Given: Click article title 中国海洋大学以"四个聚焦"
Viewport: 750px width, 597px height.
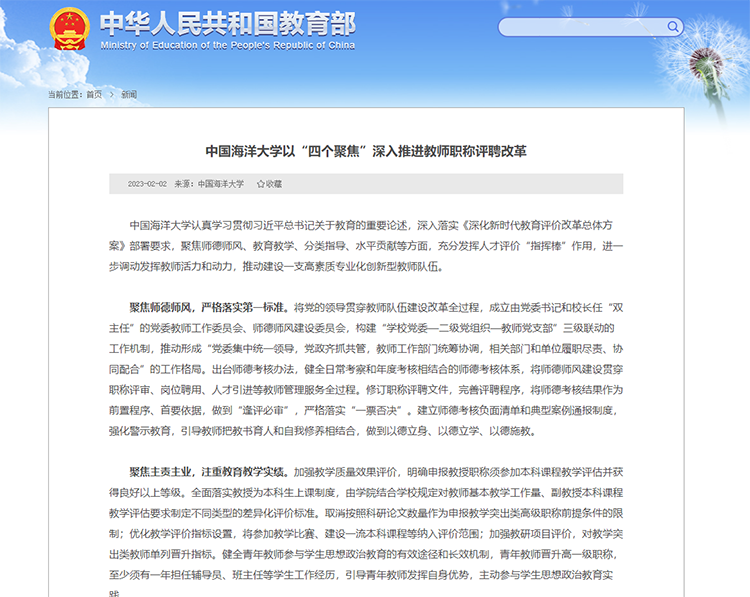Looking at the screenshot, I should tap(366, 151).
